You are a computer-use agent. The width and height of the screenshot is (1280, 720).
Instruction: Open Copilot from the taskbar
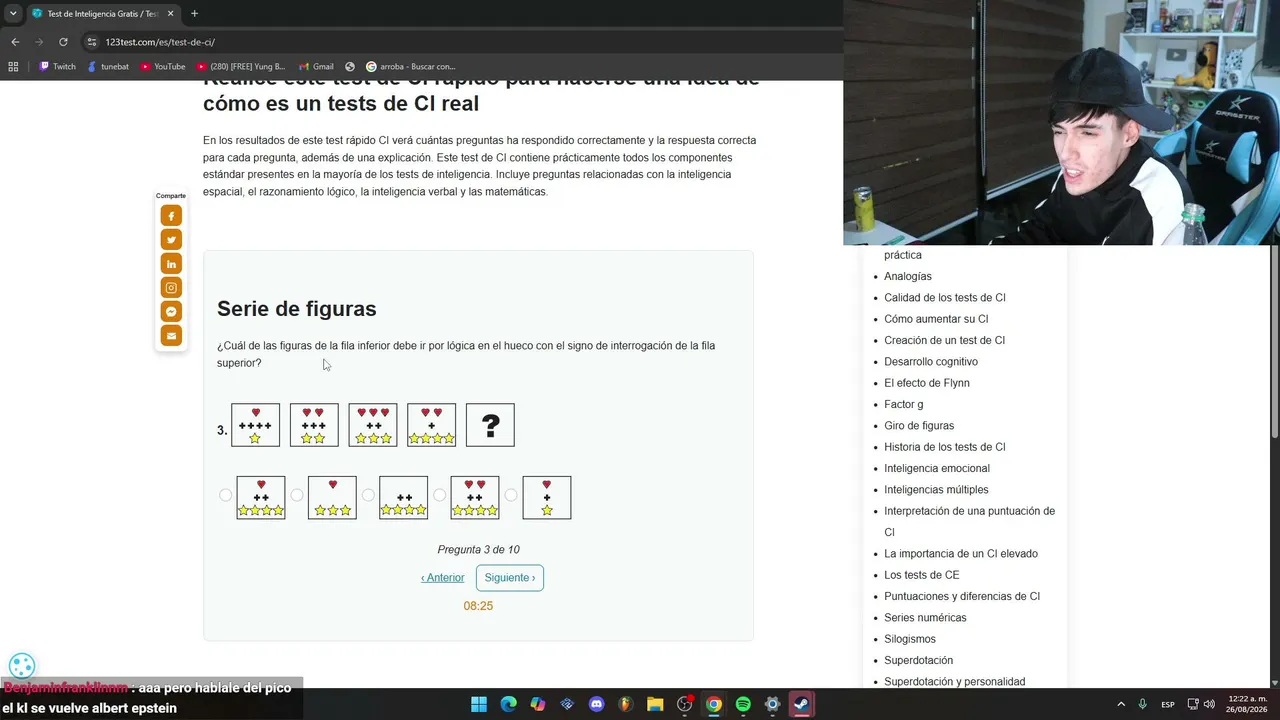click(x=538, y=704)
